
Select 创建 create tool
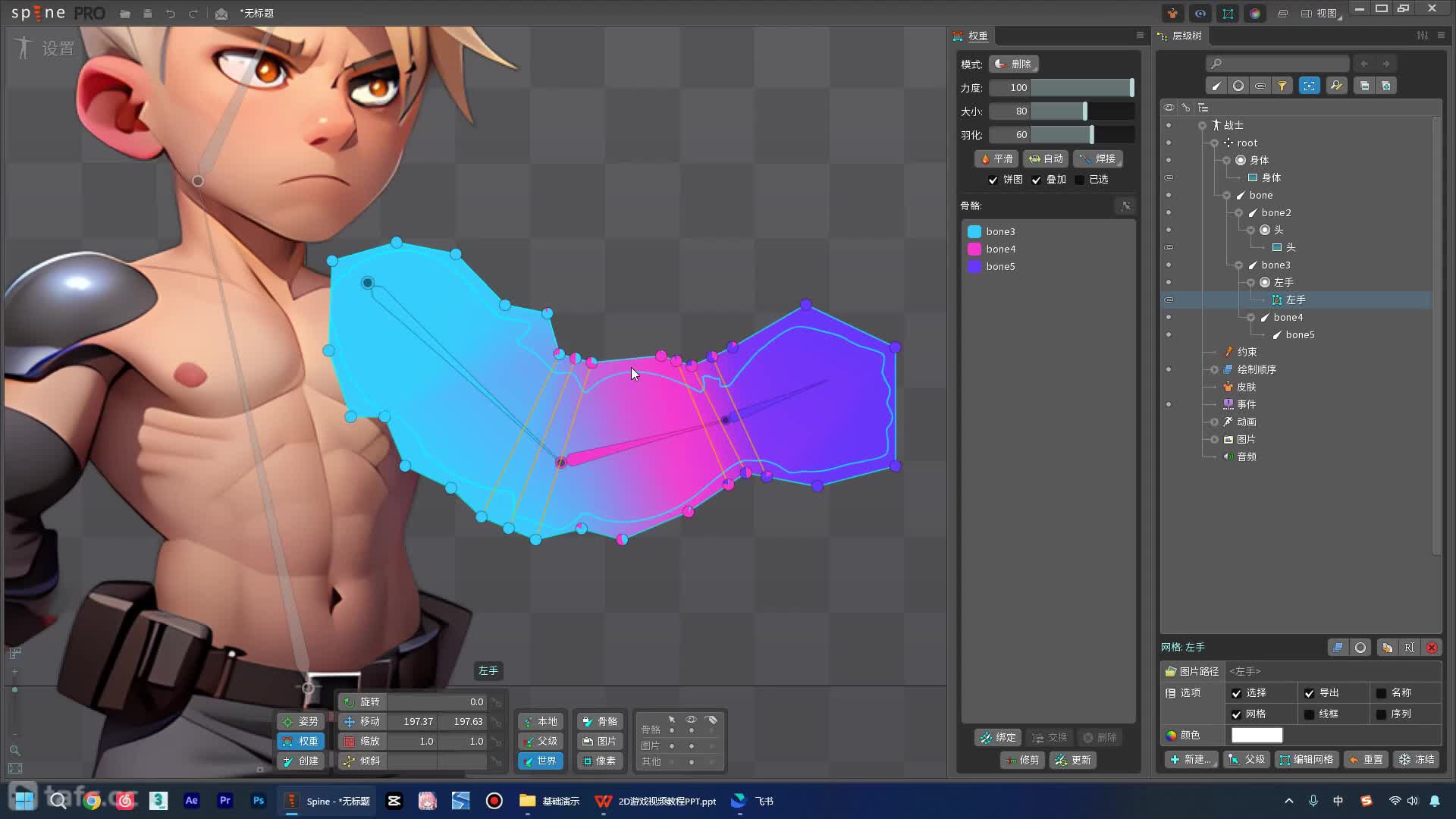point(300,761)
